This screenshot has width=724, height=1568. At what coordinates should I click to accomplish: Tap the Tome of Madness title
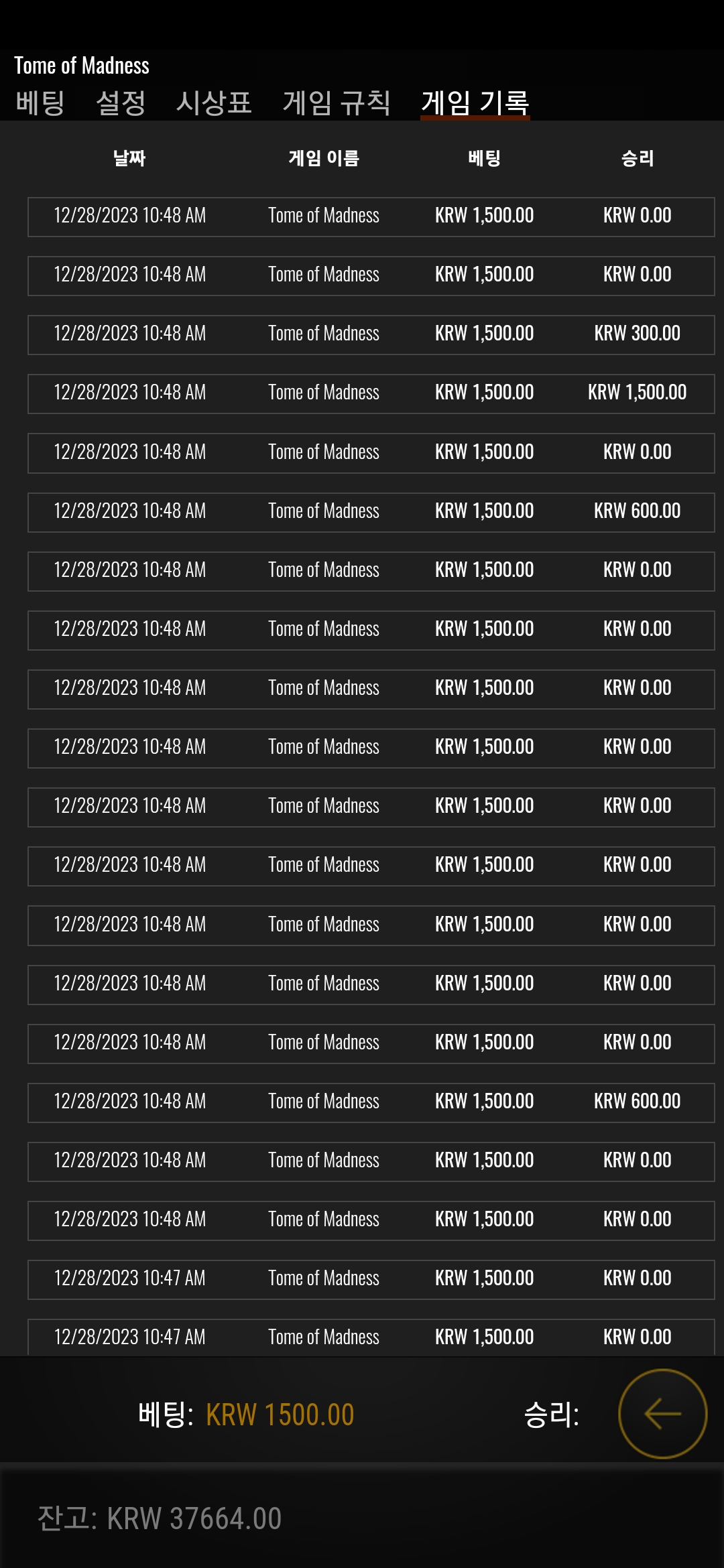pos(82,66)
